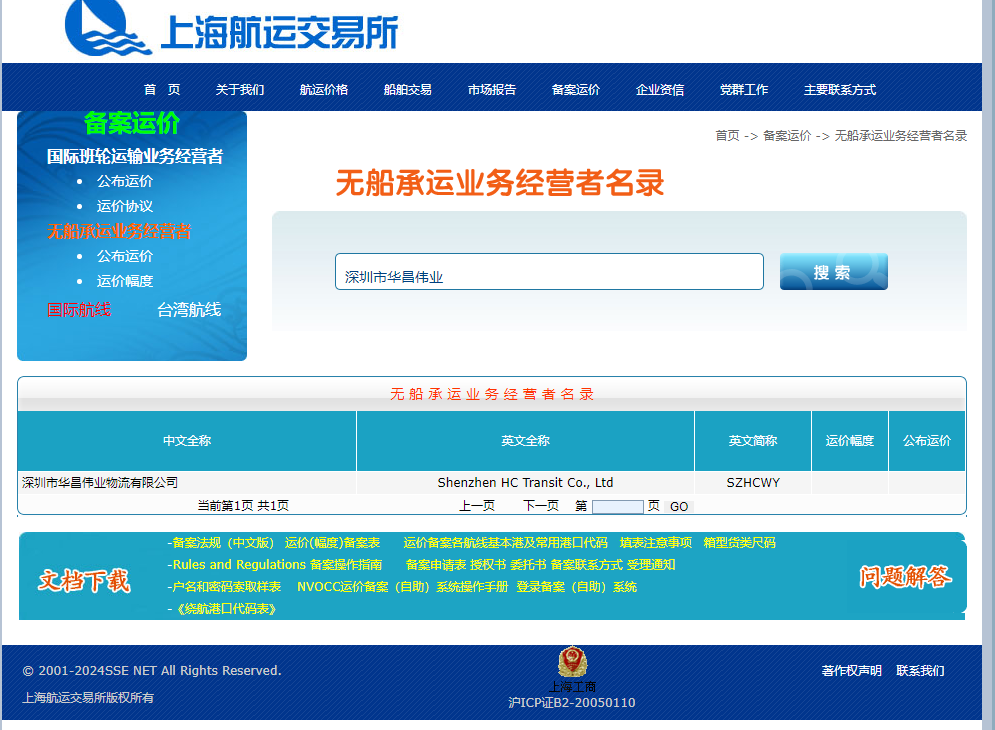
Task: Open the 企业资信 menu item
Action: point(660,90)
